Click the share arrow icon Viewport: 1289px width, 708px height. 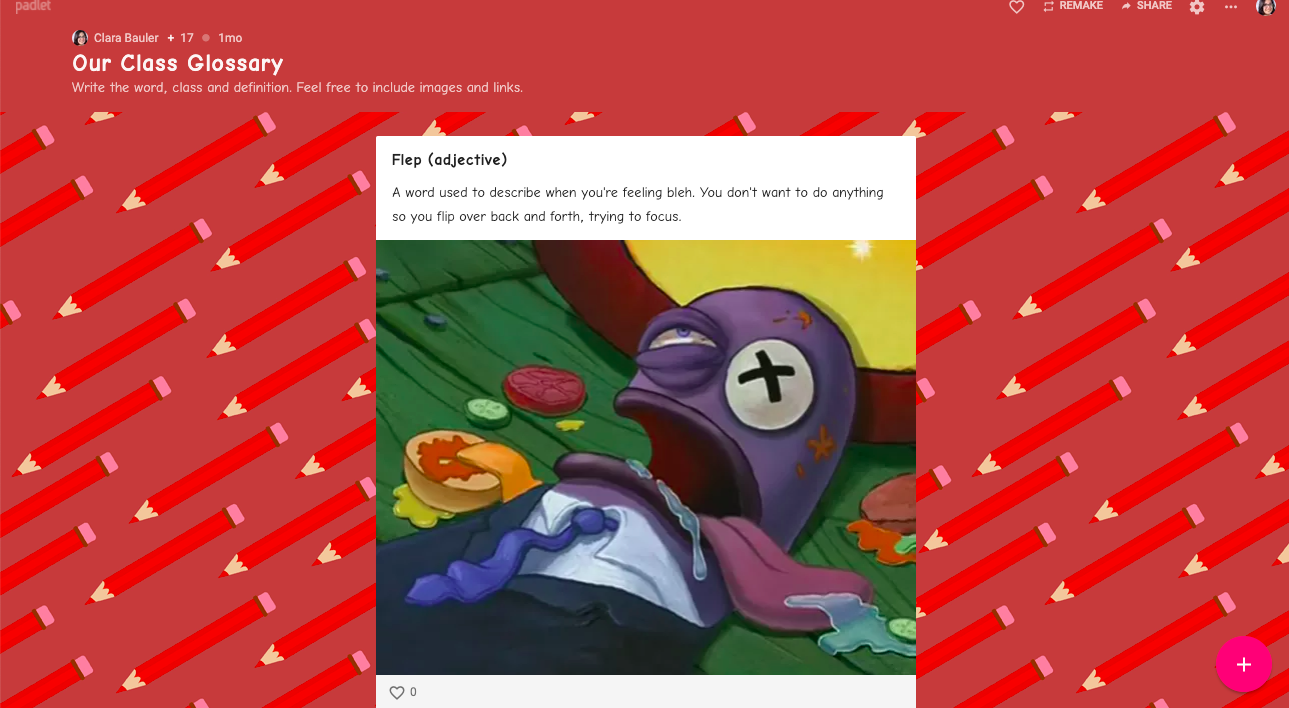(1126, 6)
